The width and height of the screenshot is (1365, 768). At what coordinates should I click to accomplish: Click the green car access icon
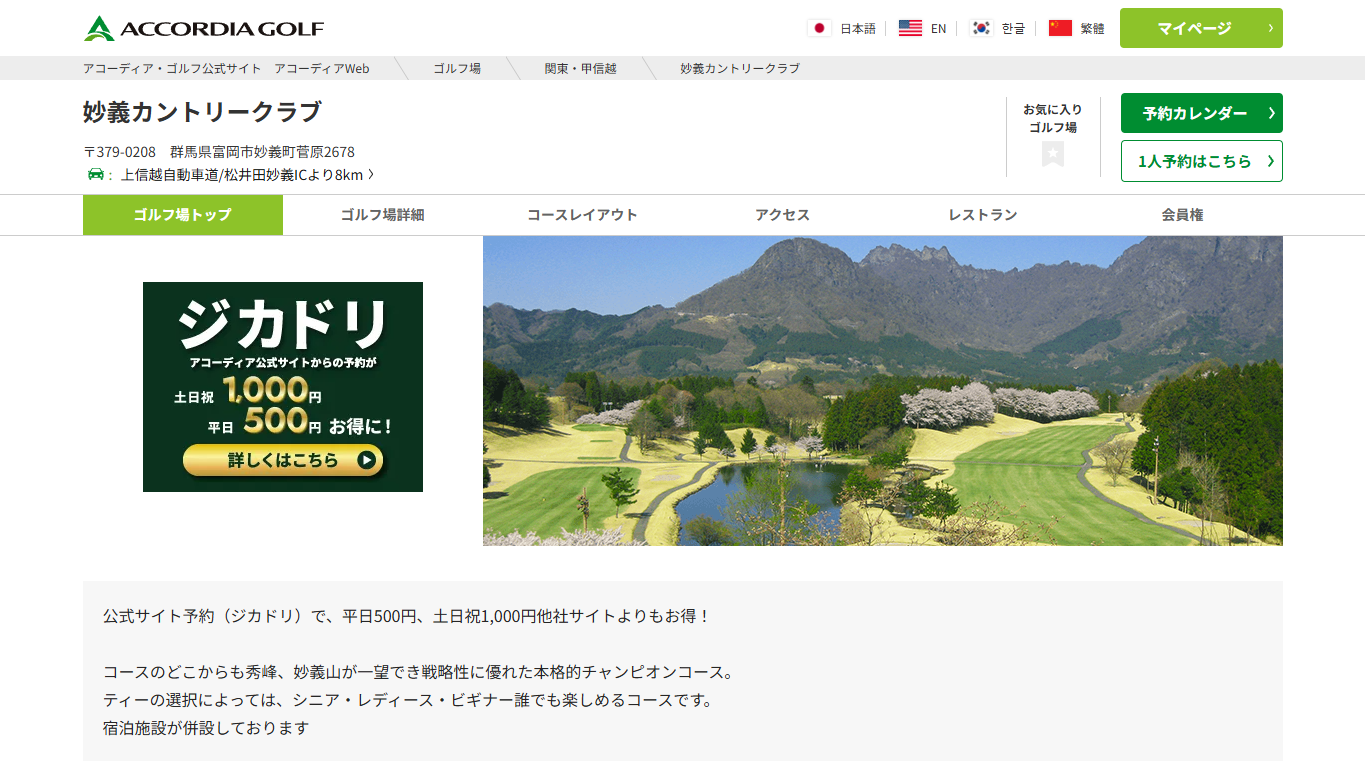(x=96, y=174)
